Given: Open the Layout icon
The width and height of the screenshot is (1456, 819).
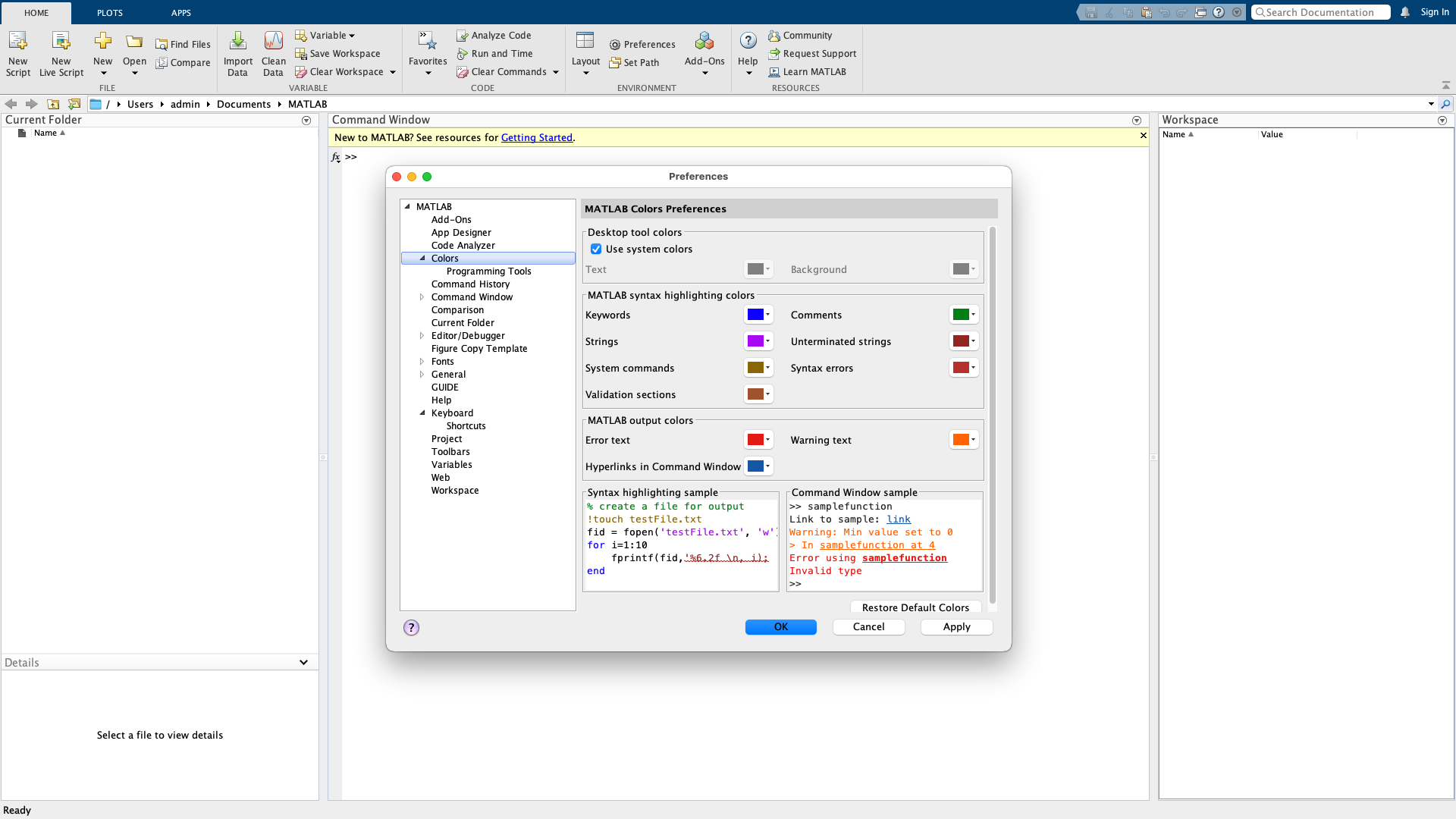Looking at the screenshot, I should (x=585, y=42).
